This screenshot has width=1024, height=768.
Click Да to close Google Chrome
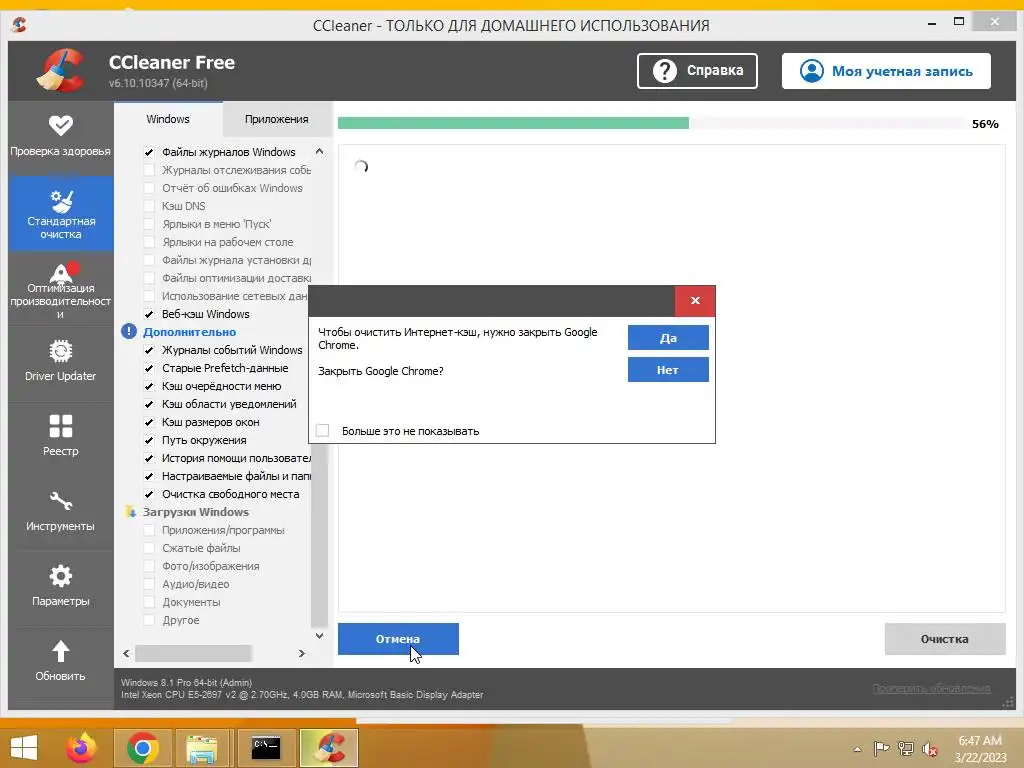click(x=668, y=338)
